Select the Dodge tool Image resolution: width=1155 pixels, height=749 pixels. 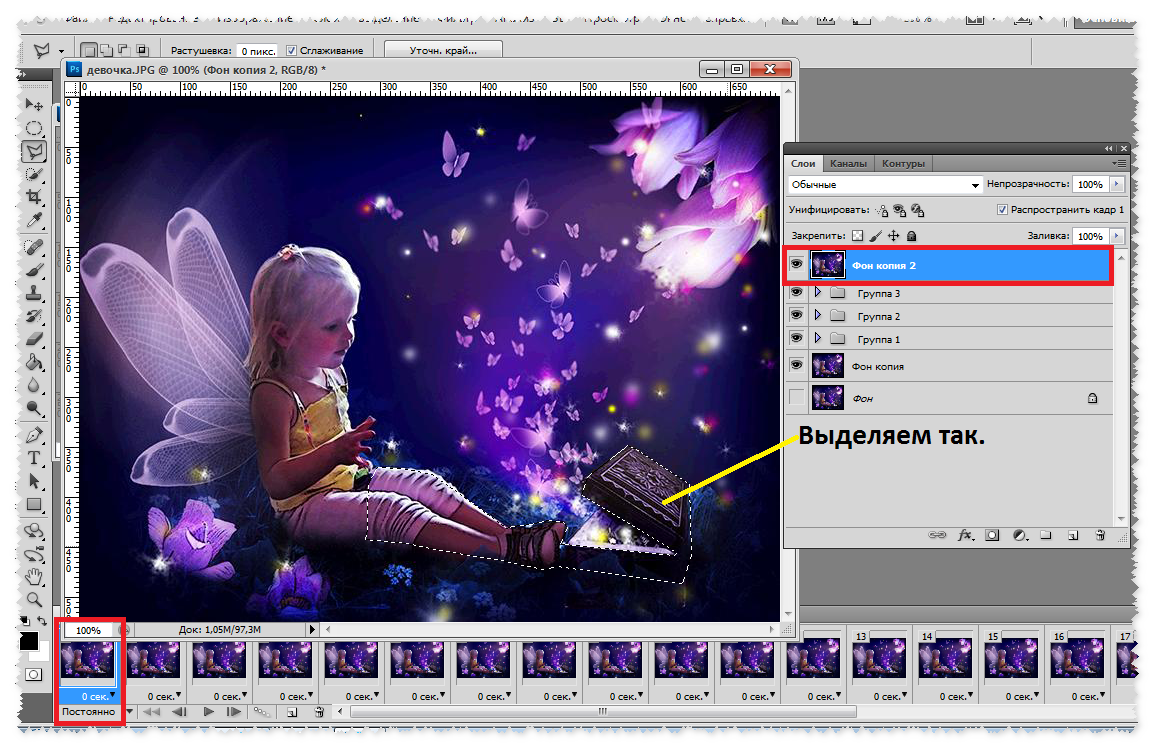[x=34, y=408]
